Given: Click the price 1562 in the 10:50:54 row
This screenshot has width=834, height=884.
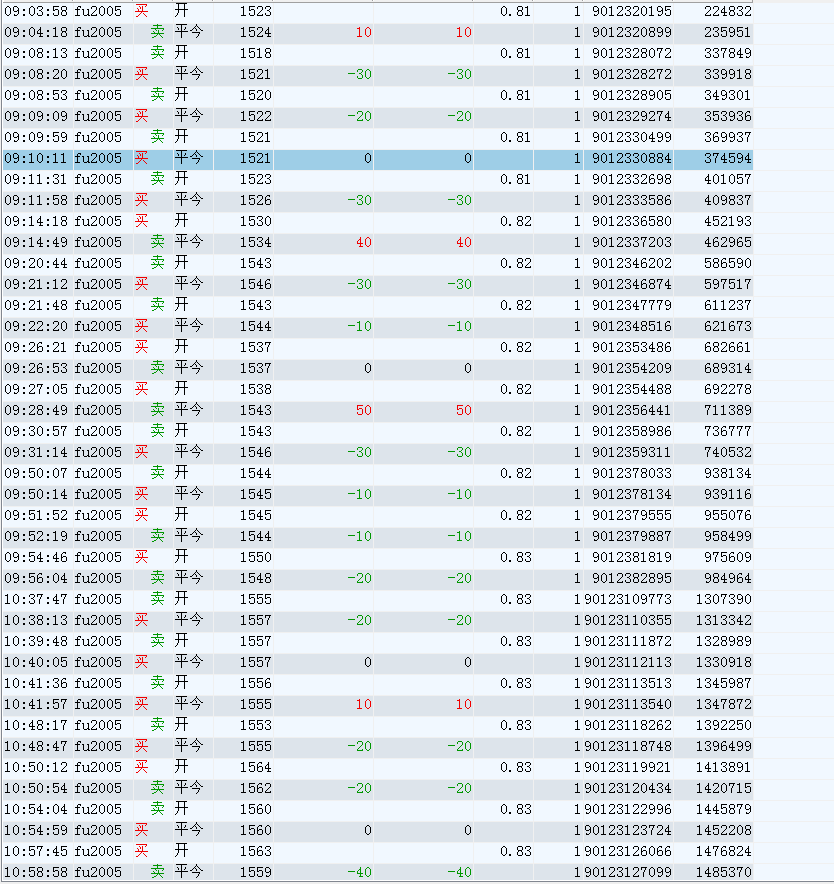Looking at the screenshot, I should point(255,788).
